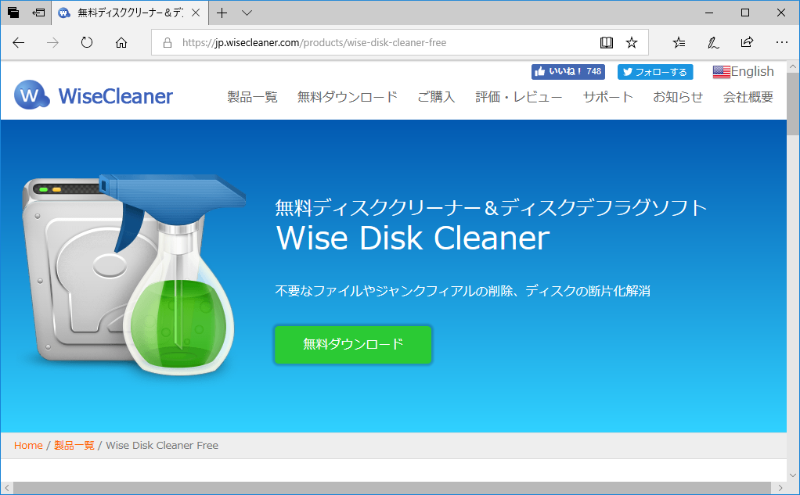Click the green 無料ダウンロード button
The width and height of the screenshot is (800, 495).
point(353,344)
